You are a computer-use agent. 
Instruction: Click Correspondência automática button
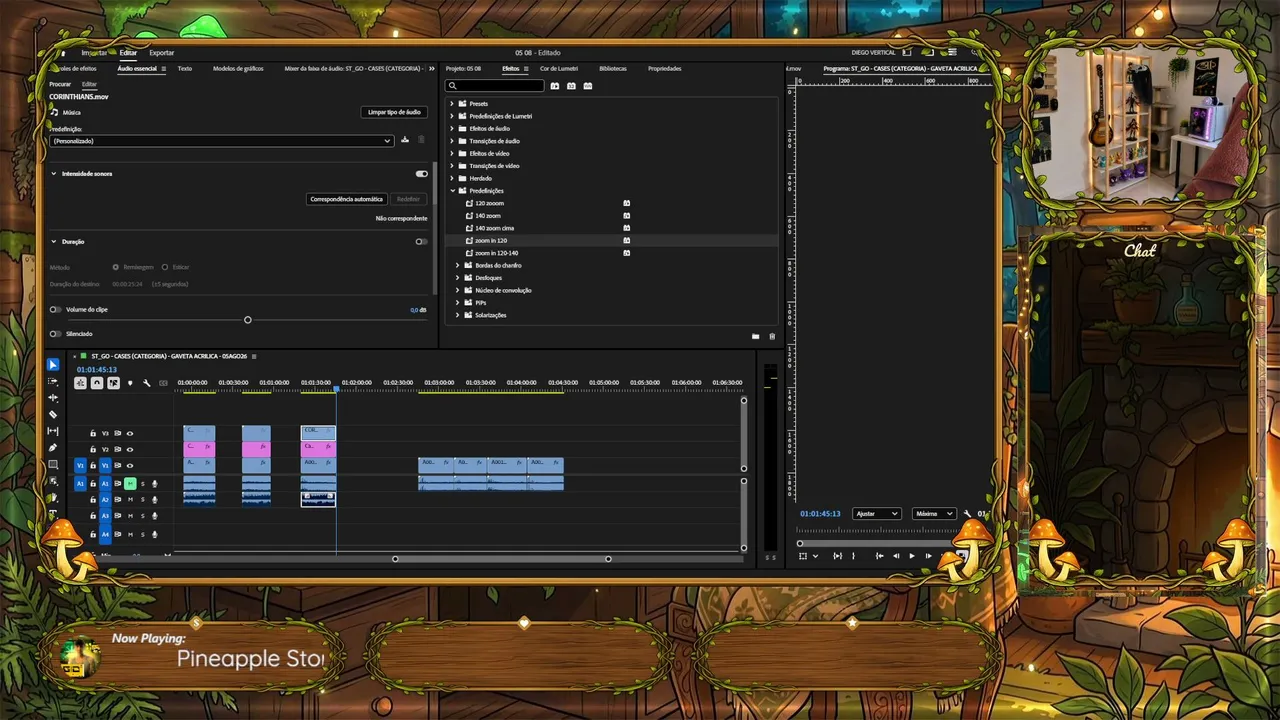(347, 199)
